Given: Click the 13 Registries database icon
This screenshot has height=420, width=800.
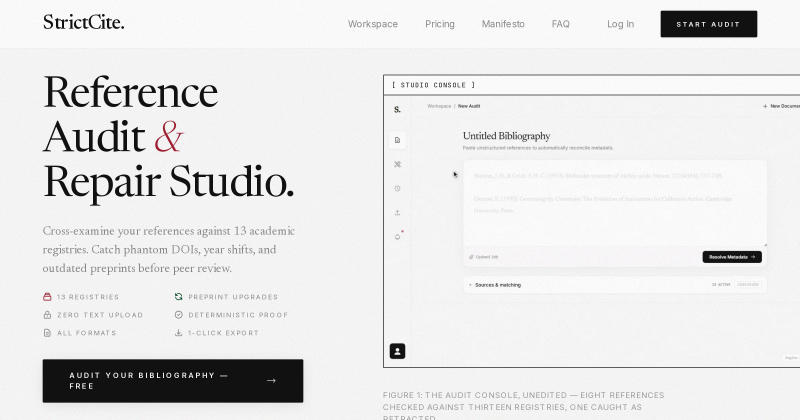Looking at the screenshot, I should pos(47,297).
